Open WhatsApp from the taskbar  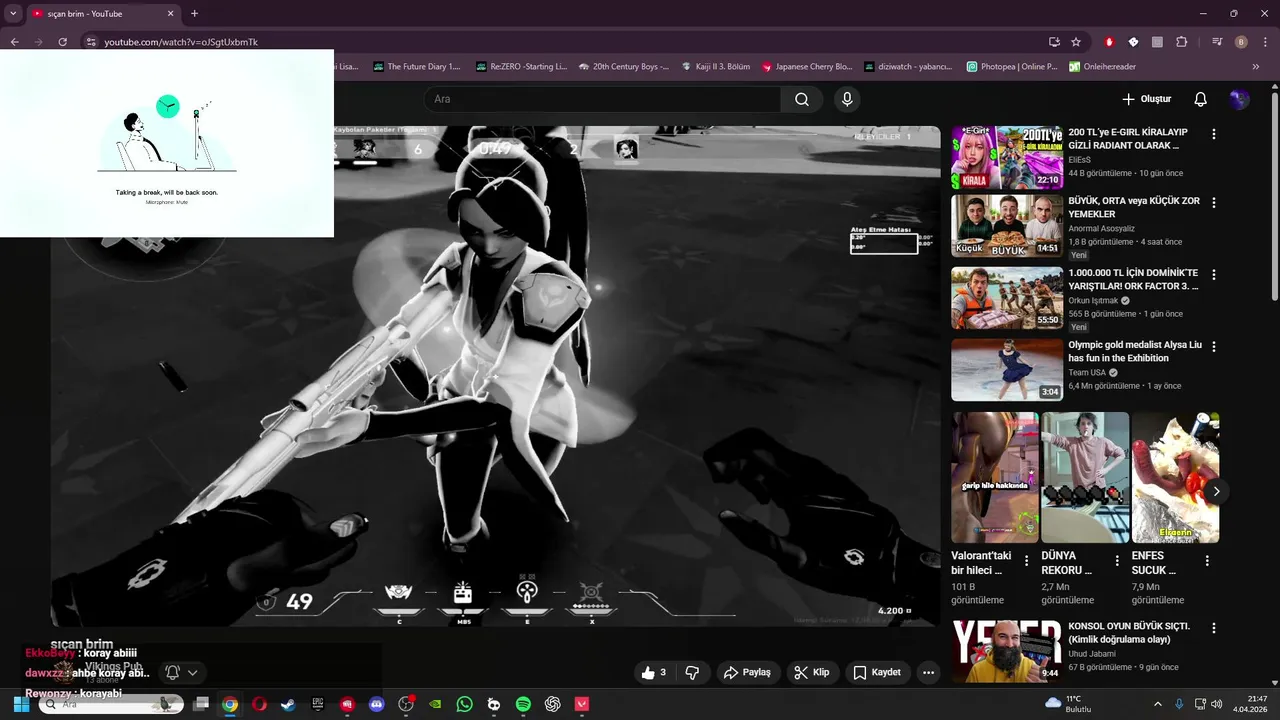tap(464, 704)
